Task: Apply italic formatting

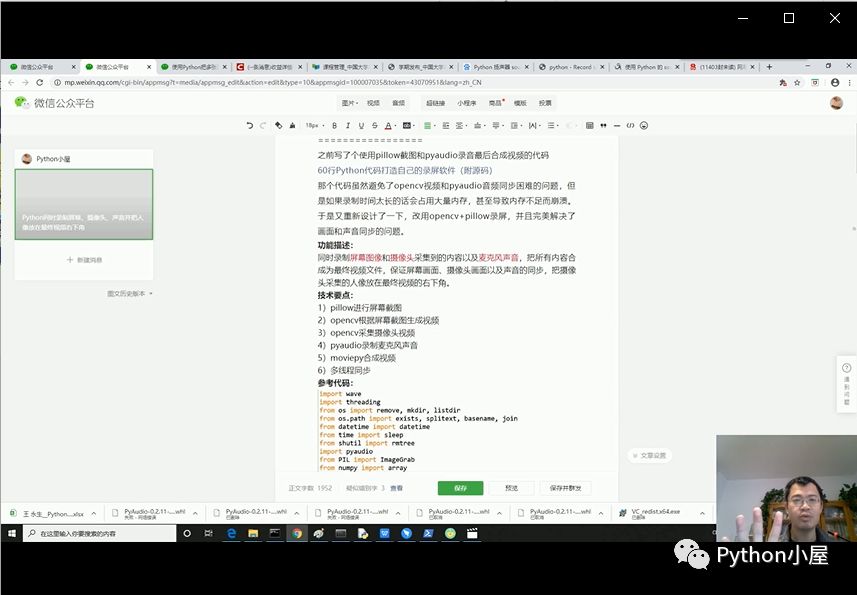Action: (348, 126)
